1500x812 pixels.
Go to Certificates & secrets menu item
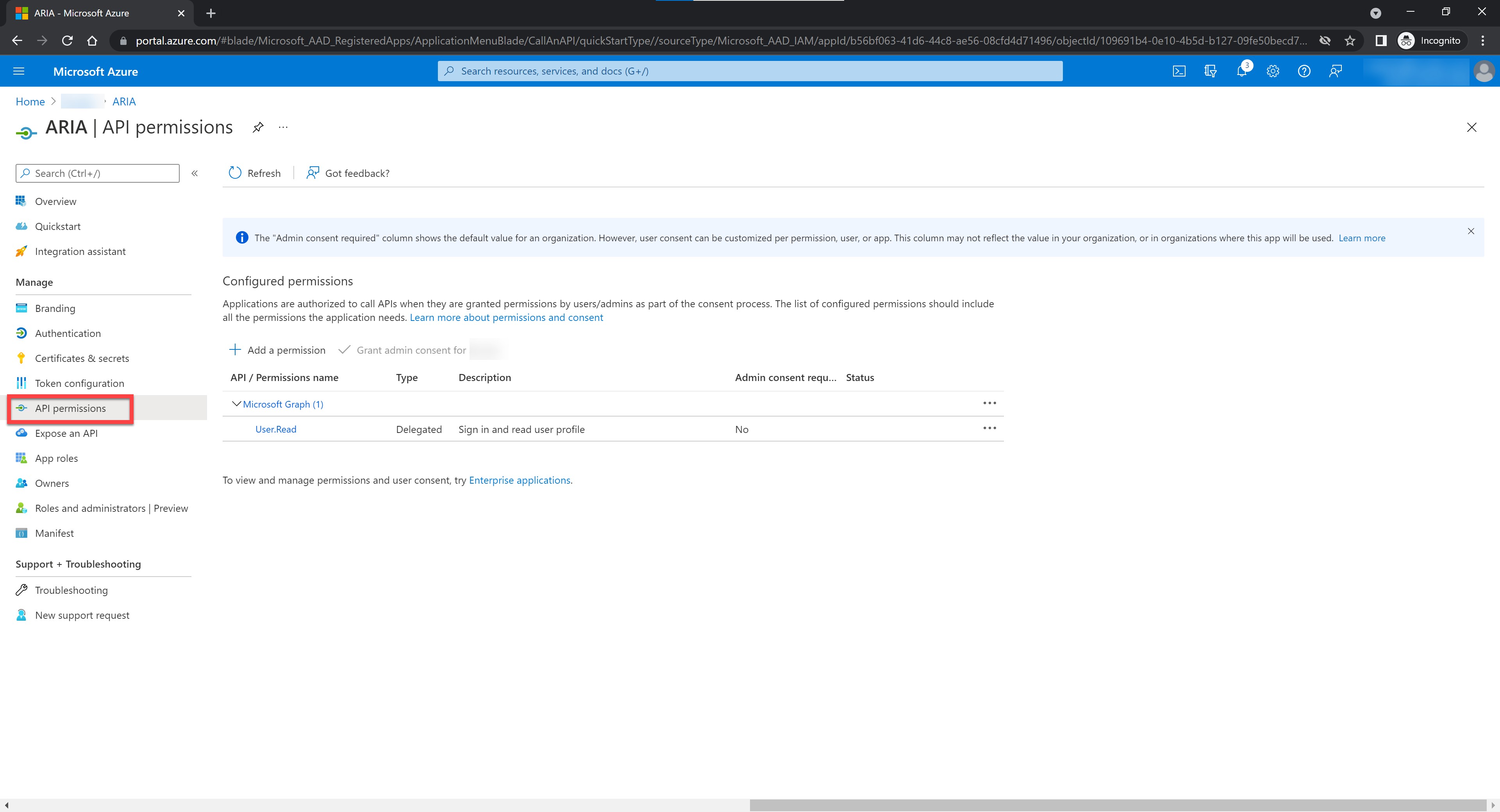pos(82,358)
